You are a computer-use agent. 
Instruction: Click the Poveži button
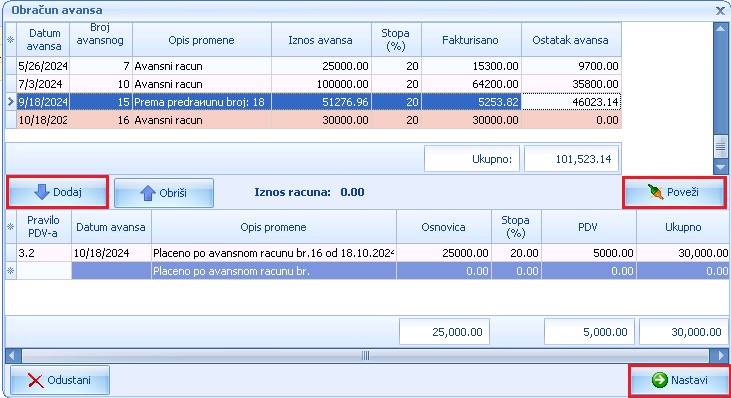pos(674,192)
